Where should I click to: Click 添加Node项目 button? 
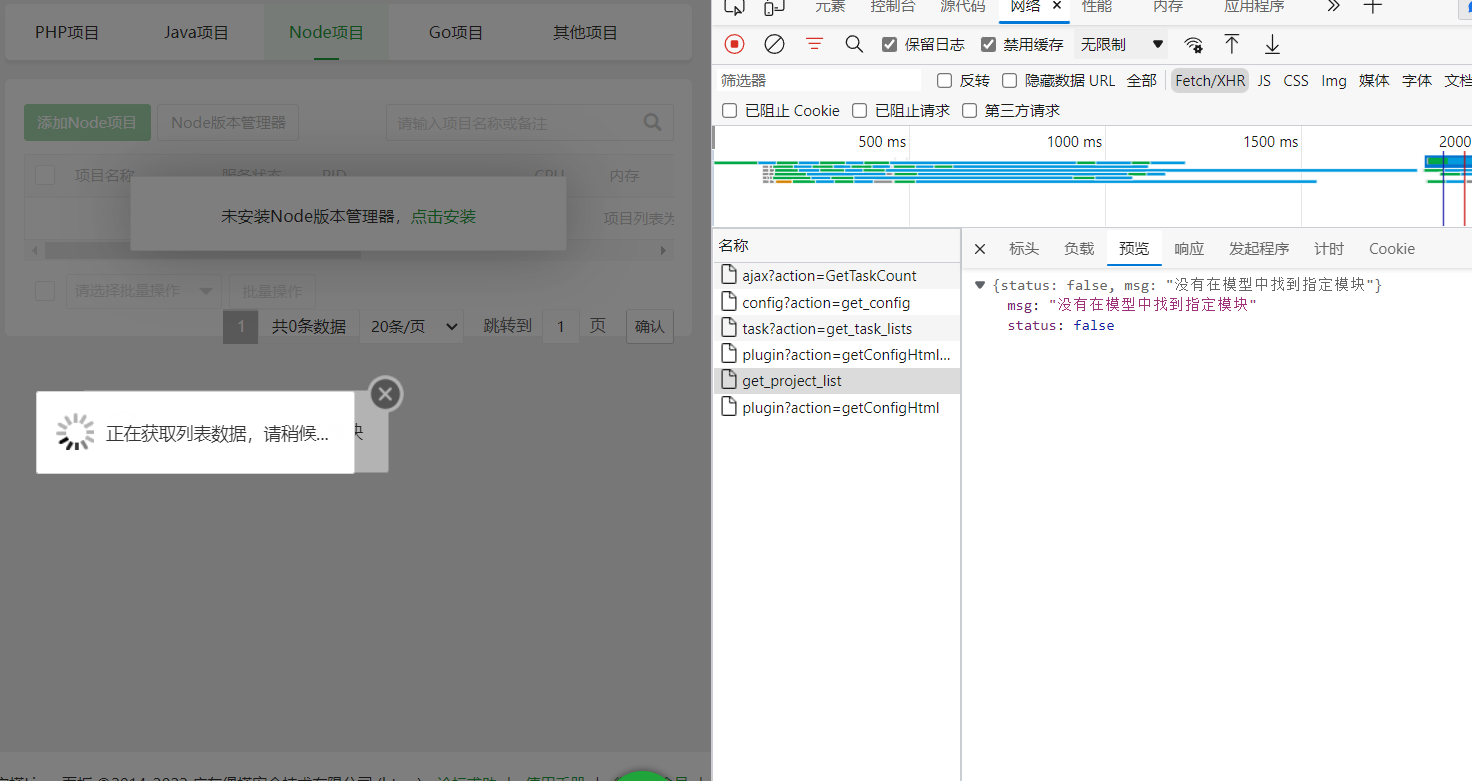tap(87, 122)
